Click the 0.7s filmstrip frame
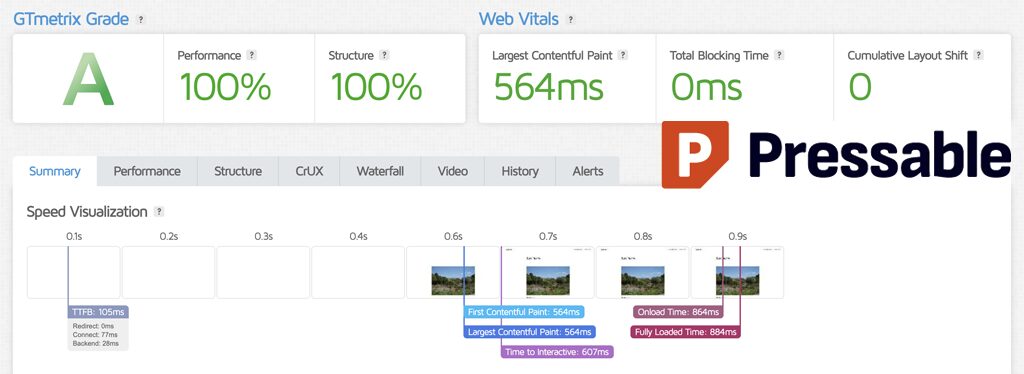Viewport: 1024px width, 374px height. coord(547,272)
